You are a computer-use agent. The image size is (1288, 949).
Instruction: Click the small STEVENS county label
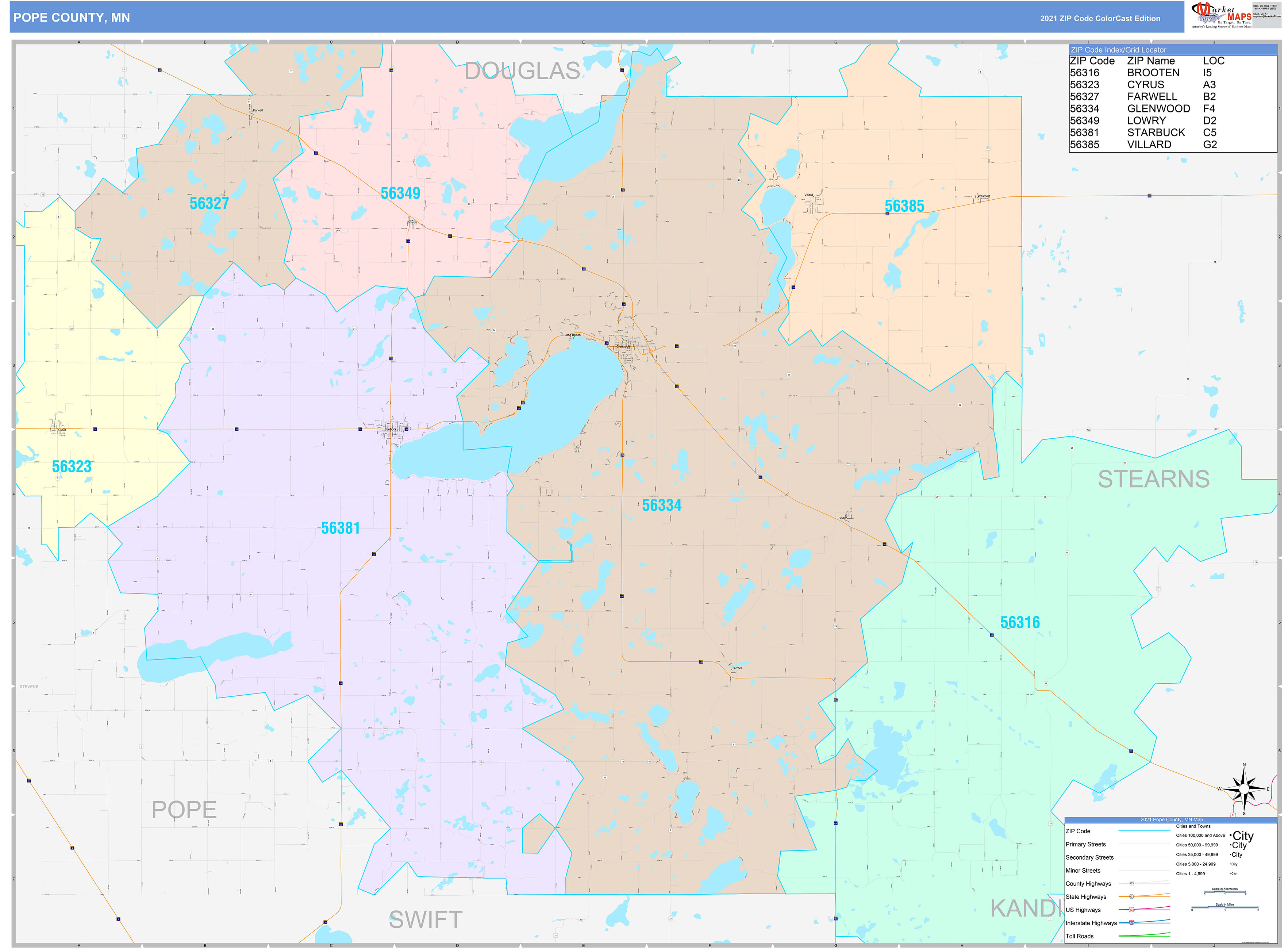click(x=29, y=687)
